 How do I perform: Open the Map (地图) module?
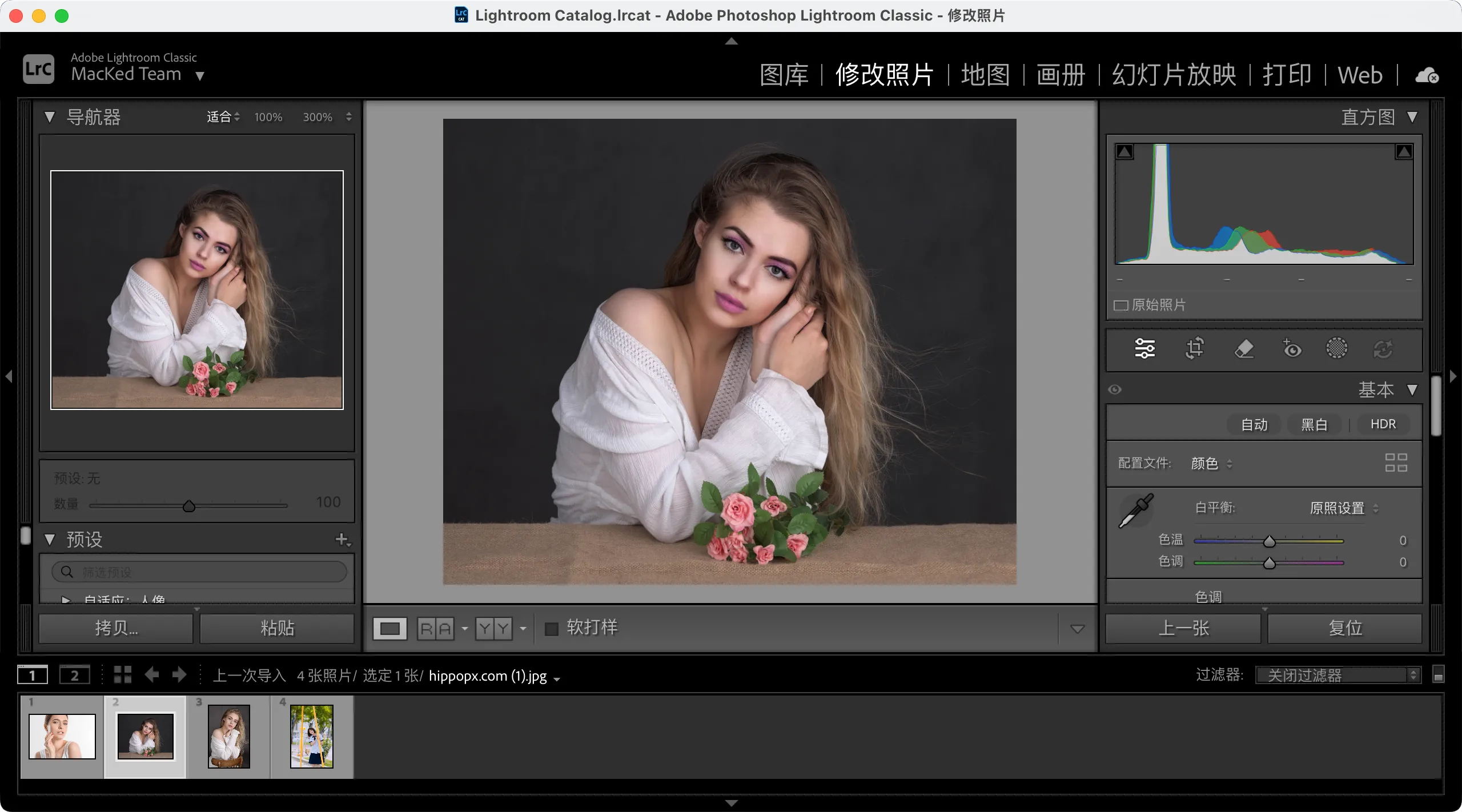(985, 75)
